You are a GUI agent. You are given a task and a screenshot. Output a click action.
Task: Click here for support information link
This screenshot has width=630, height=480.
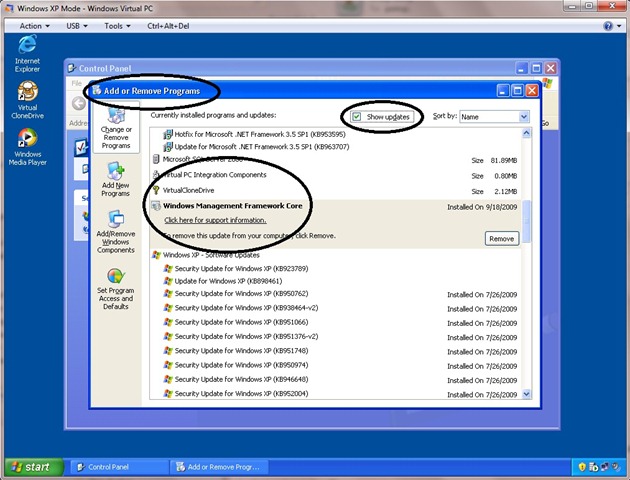tap(215, 220)
